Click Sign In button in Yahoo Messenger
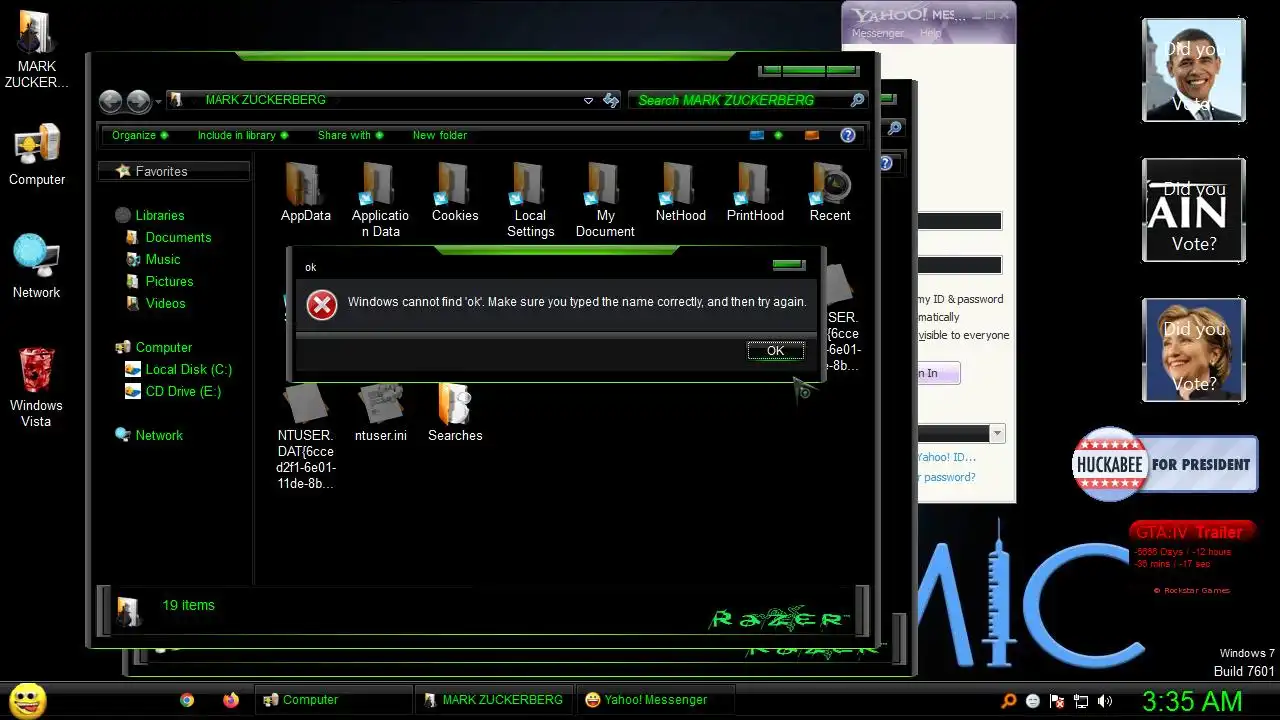The width and height of the screenshot is (1280, 720). click(x=938, y=373)
